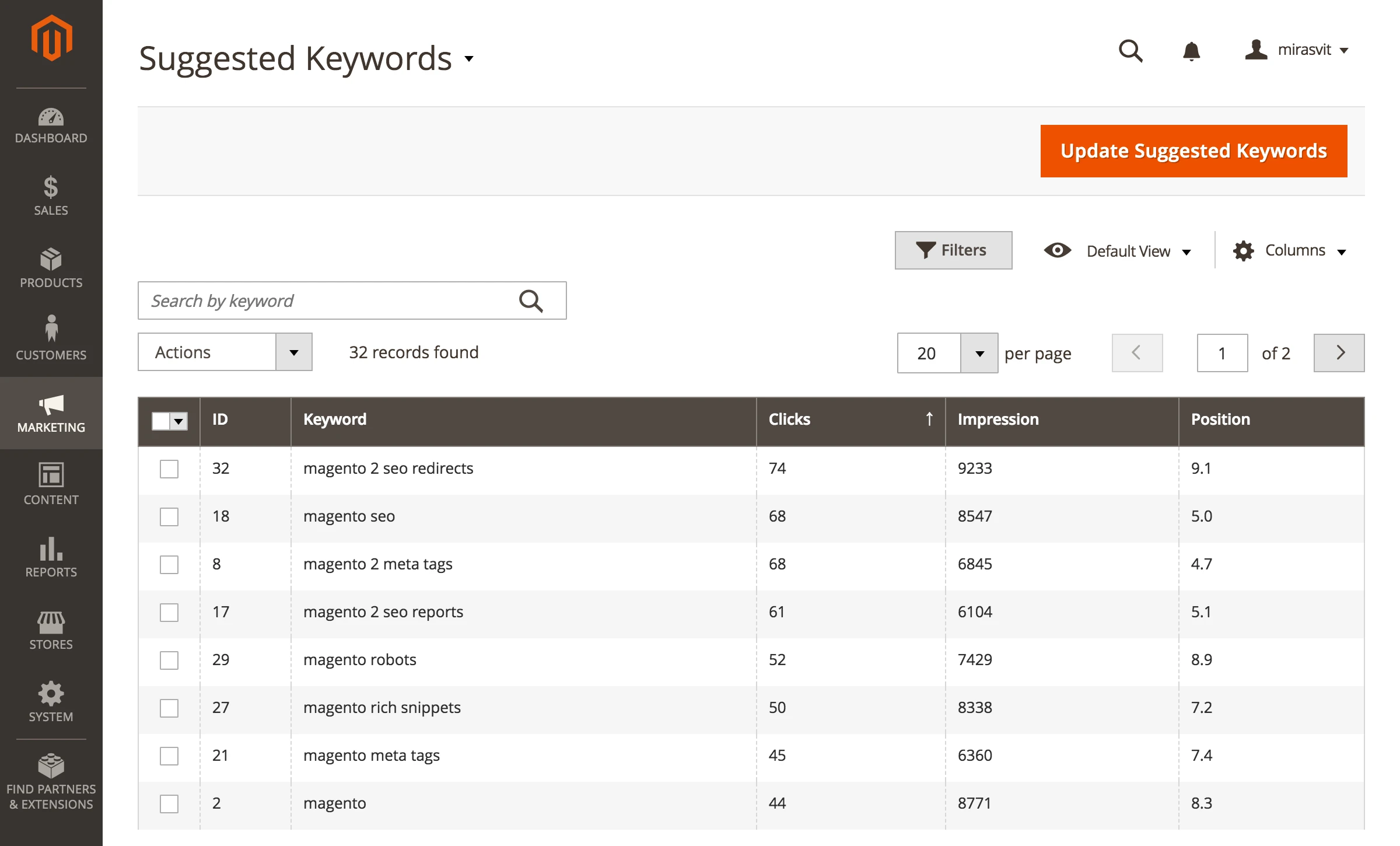This screenshot has height=846, width=1400.
Task: Click keyword text 'magento rich snippets'
Action: [382, 708]
